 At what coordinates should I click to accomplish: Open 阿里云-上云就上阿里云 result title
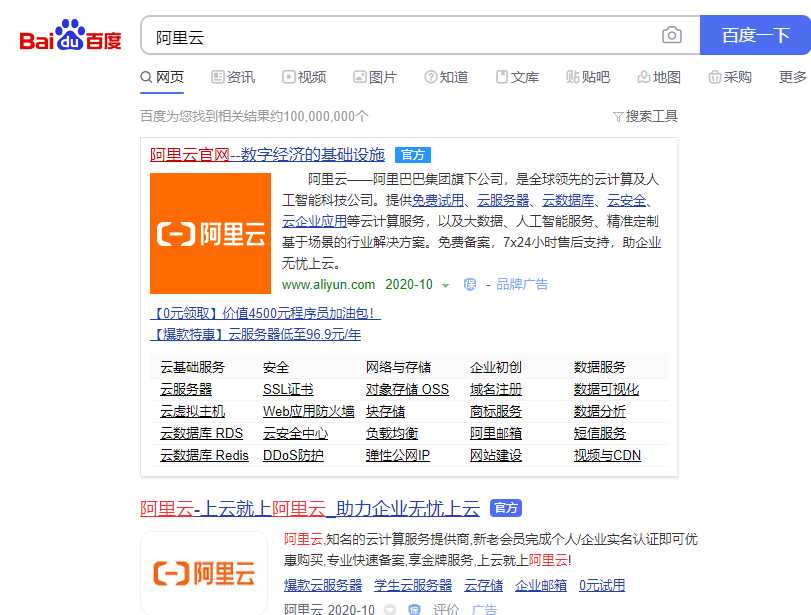point(310,509)
